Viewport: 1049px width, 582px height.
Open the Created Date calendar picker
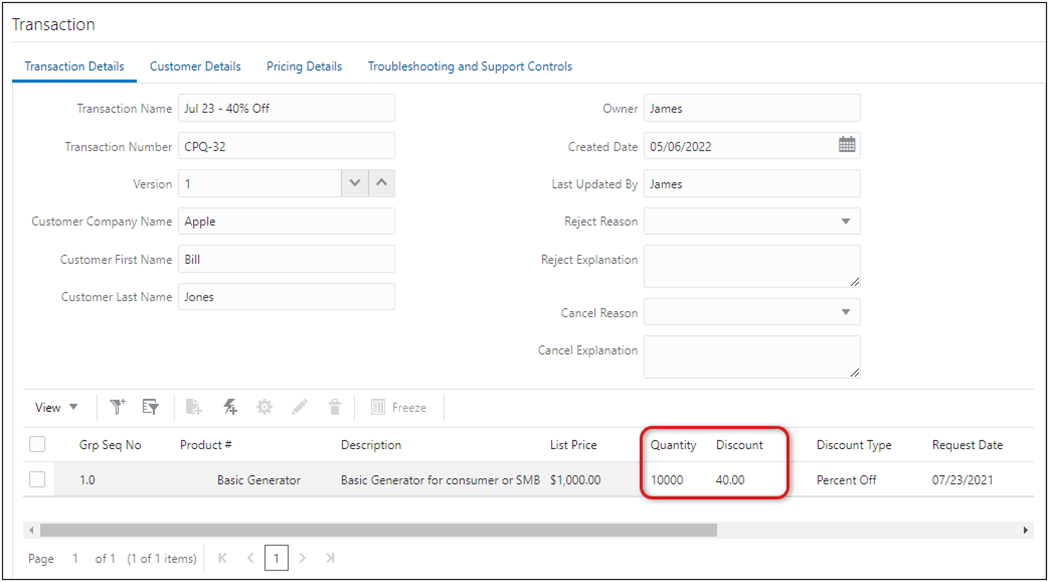pos(847,145)
